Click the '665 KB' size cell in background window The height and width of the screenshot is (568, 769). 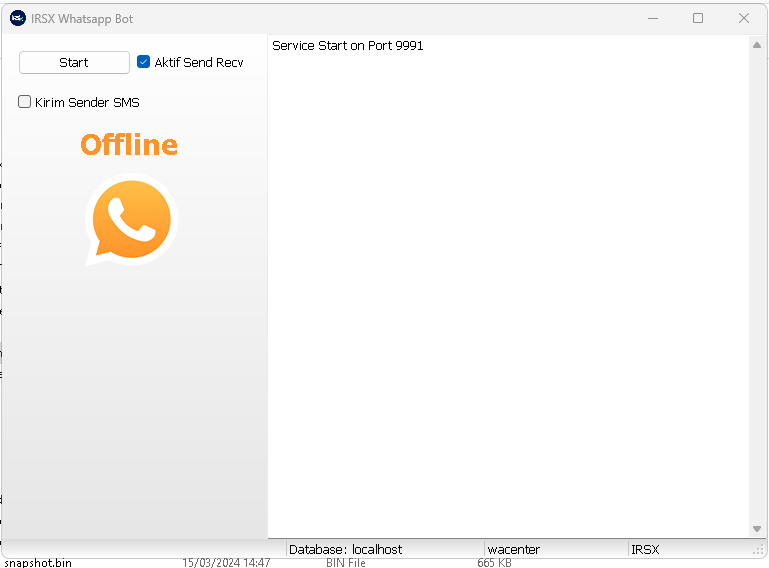coord(494,563)
